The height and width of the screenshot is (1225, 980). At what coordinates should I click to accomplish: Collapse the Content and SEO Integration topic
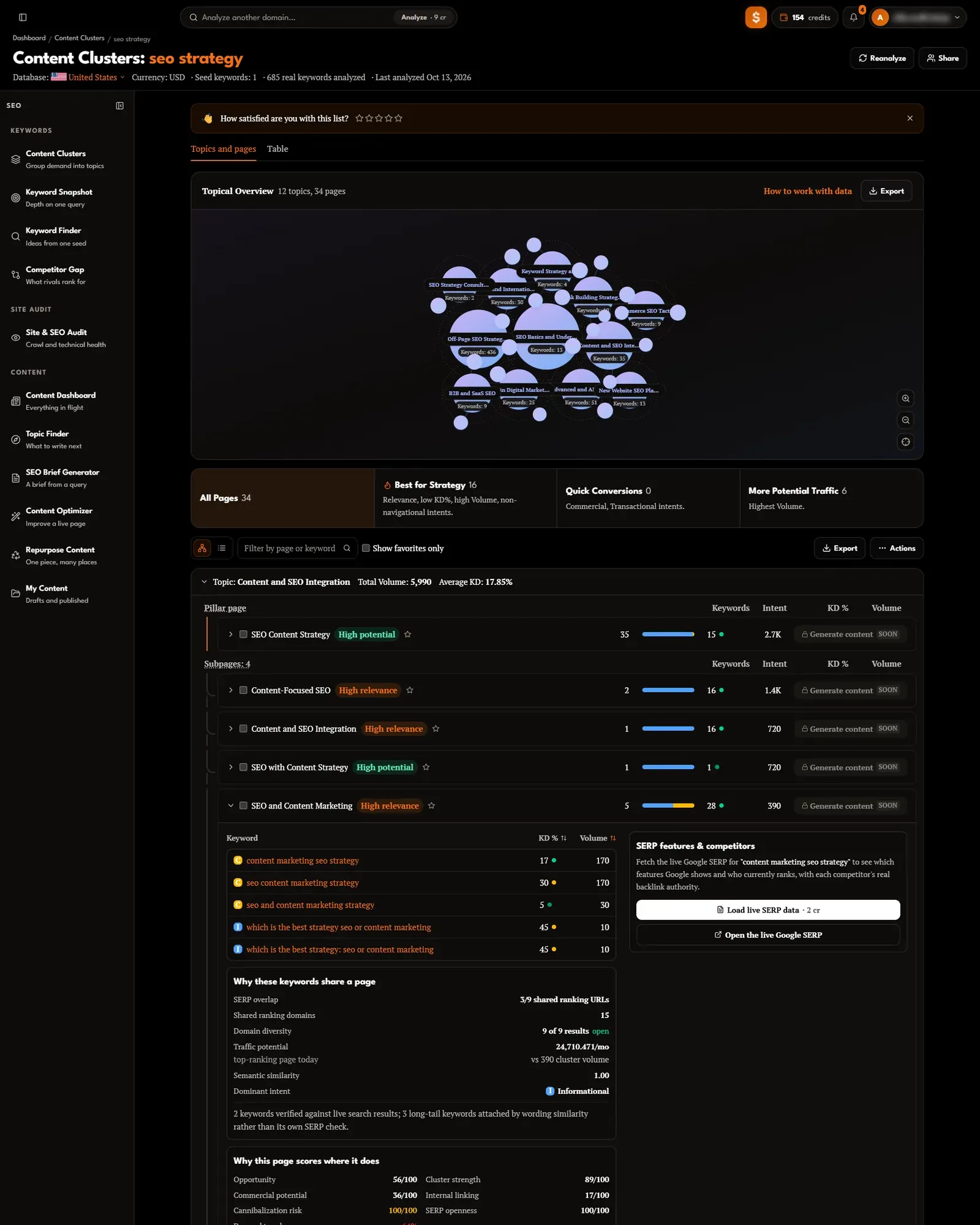coord(204,582)
